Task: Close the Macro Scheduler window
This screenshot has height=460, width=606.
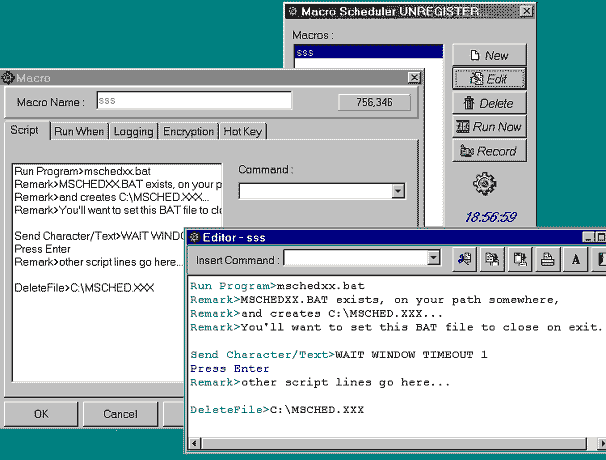Action: [526, 11]
